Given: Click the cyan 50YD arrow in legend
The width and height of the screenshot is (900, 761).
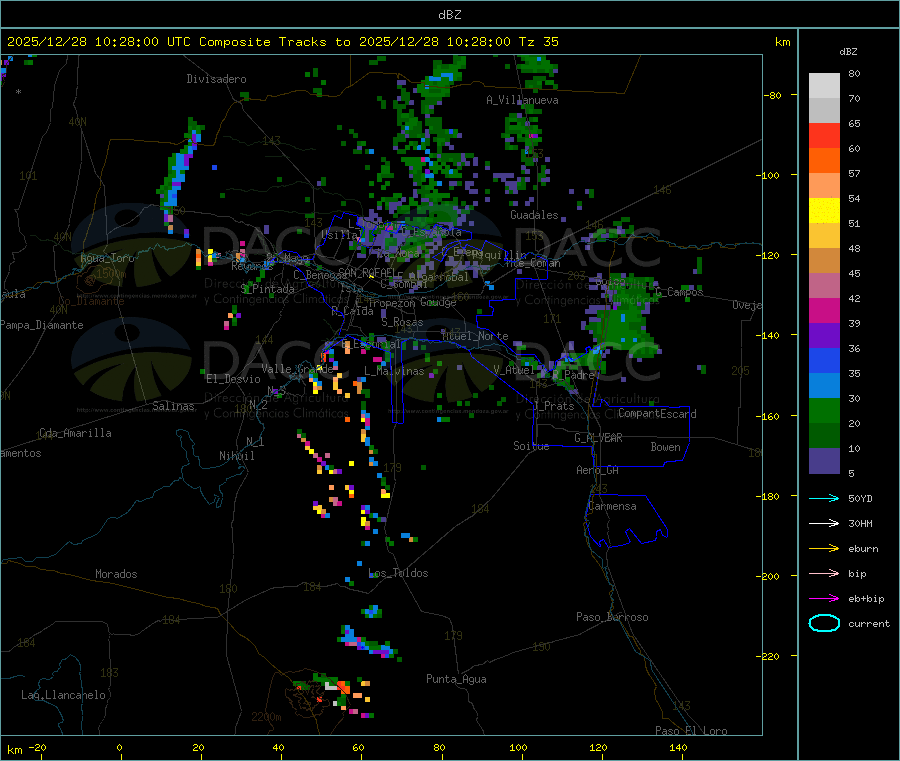Looking at the screenshot, I should coord(824,498).
